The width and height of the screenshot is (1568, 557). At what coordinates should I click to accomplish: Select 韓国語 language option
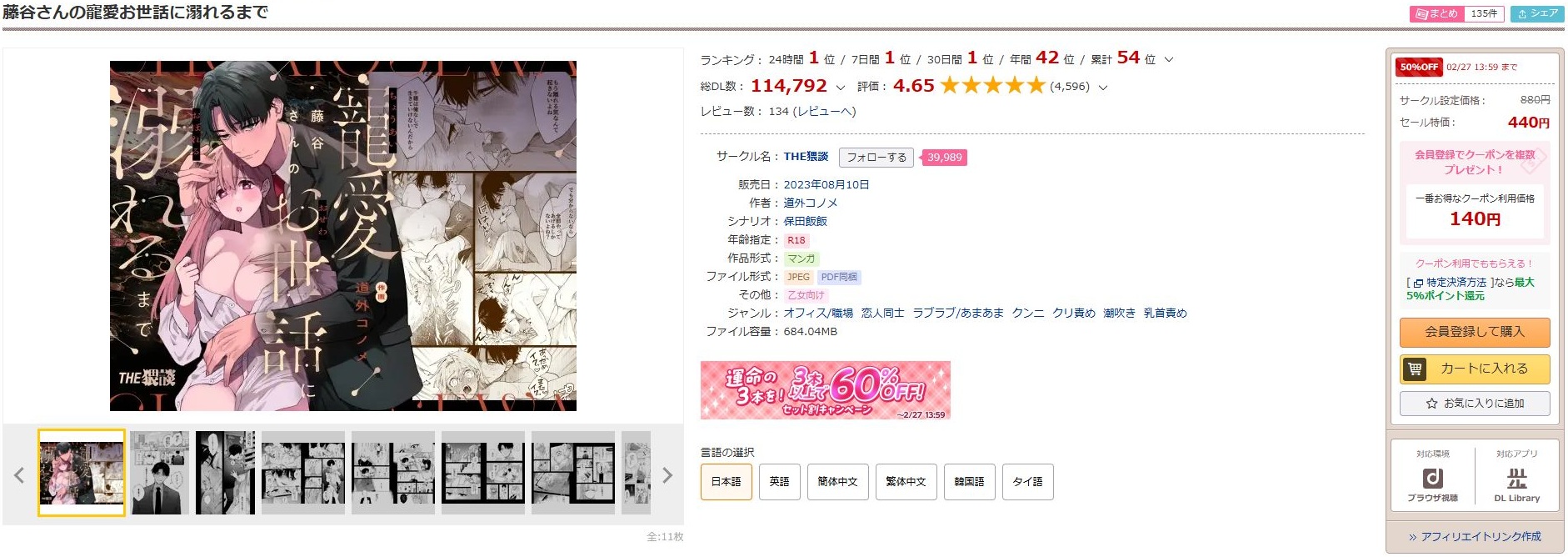tap(969, 482)
